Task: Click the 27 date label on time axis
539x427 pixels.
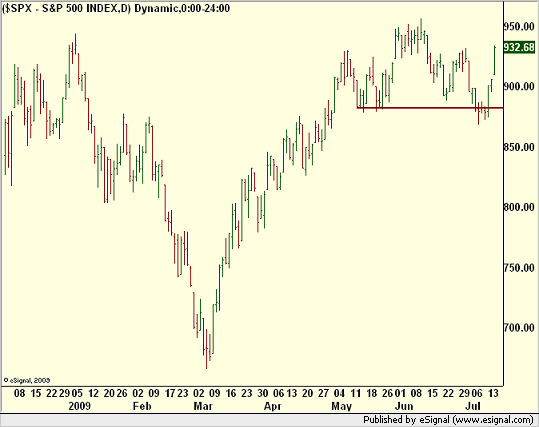Action: pos(323,393)
